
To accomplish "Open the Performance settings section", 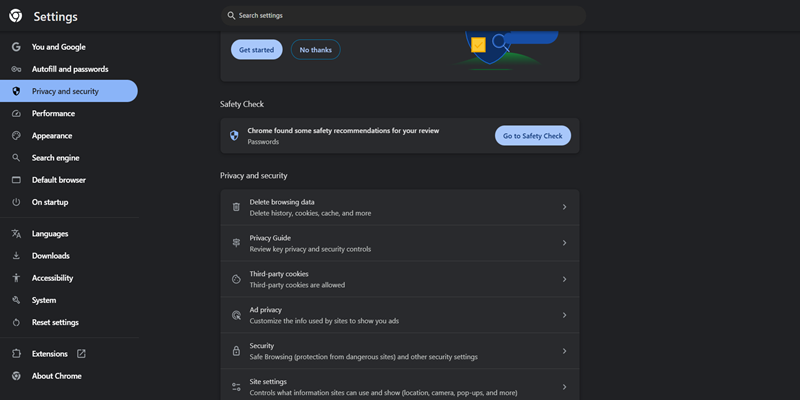I will click(53, 113).
